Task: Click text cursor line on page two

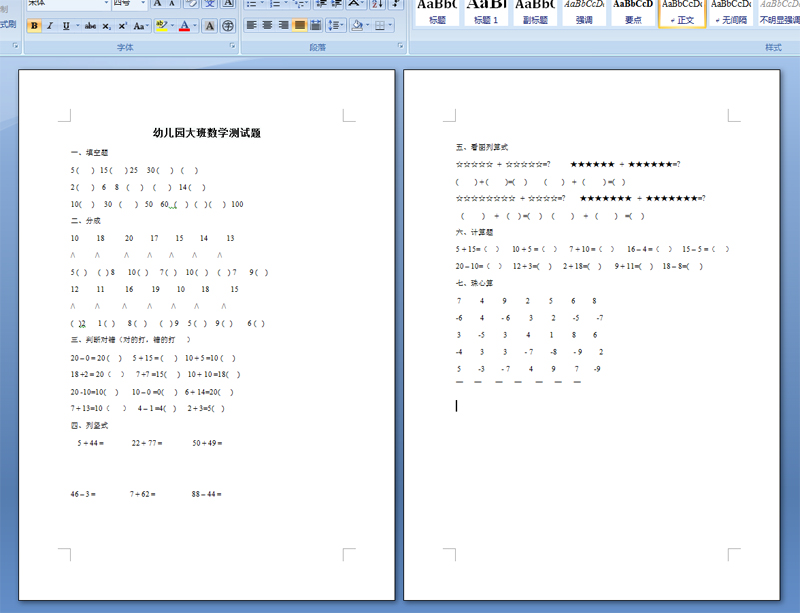Action: (457, 406)
